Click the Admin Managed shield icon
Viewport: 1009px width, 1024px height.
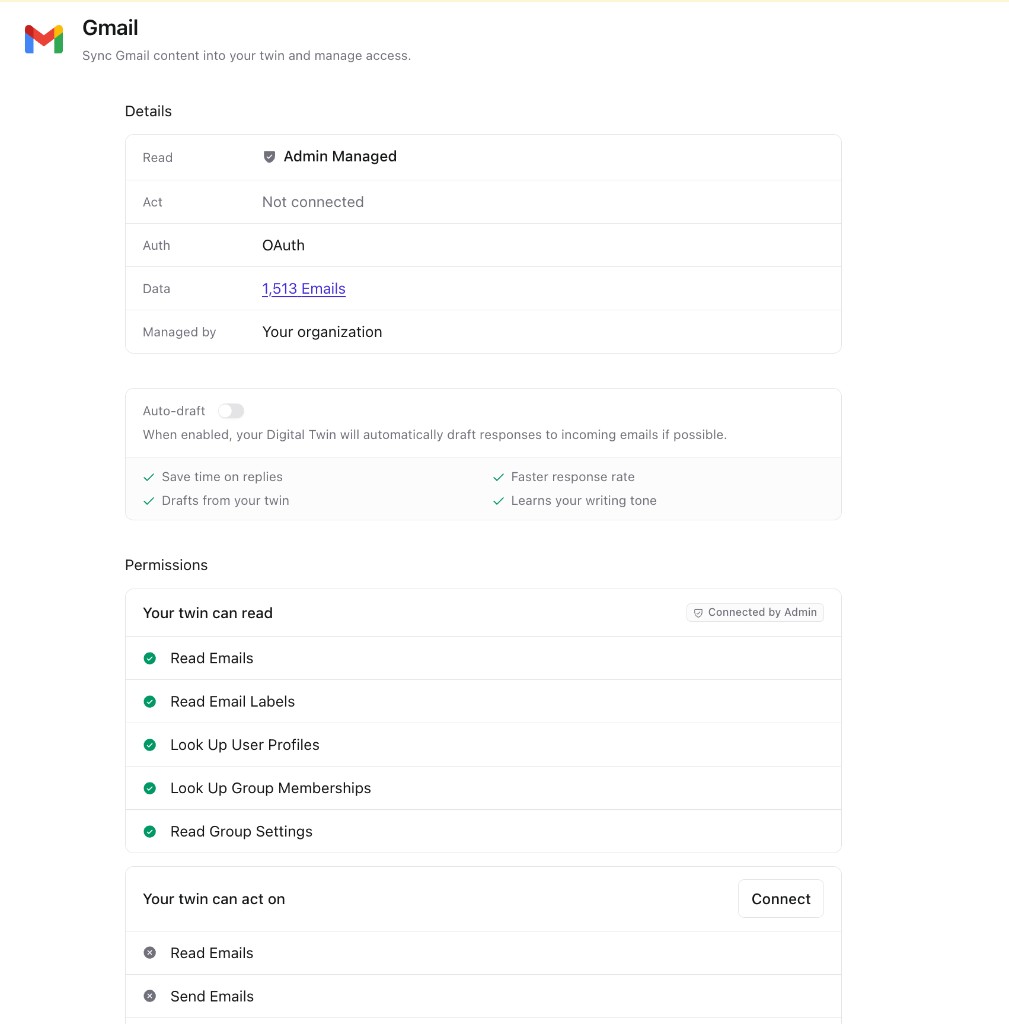pyautogui.click(x=269, y=157)
